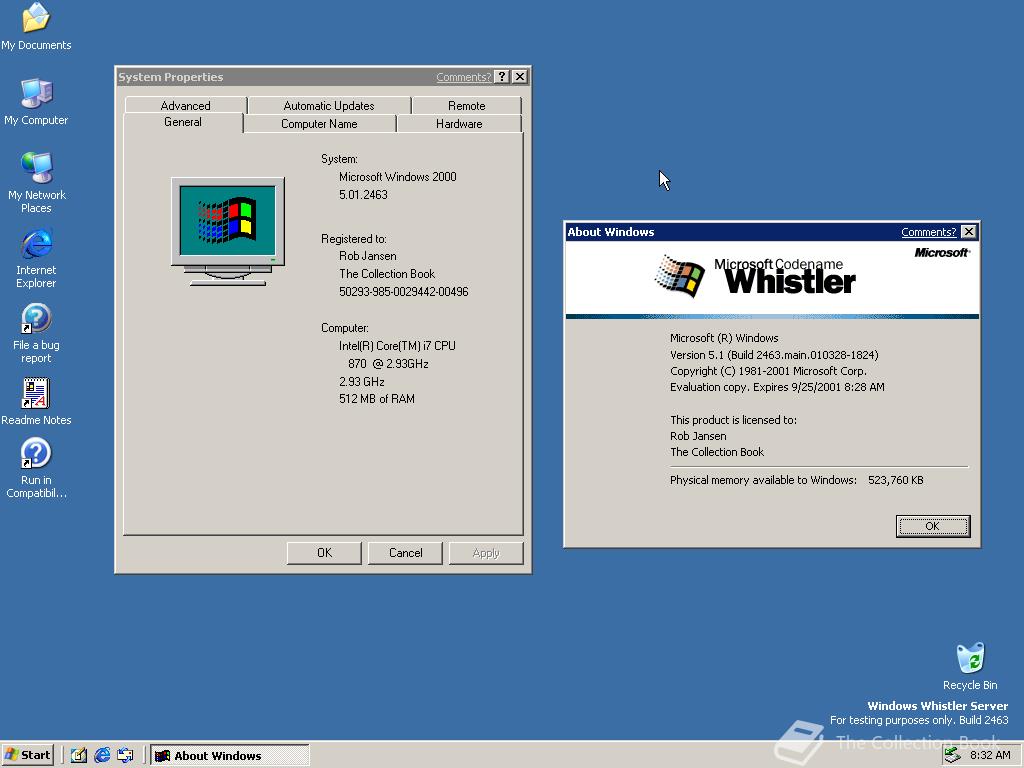
Task: Click Cancel in System Properties
Action: tap(405, 552)
